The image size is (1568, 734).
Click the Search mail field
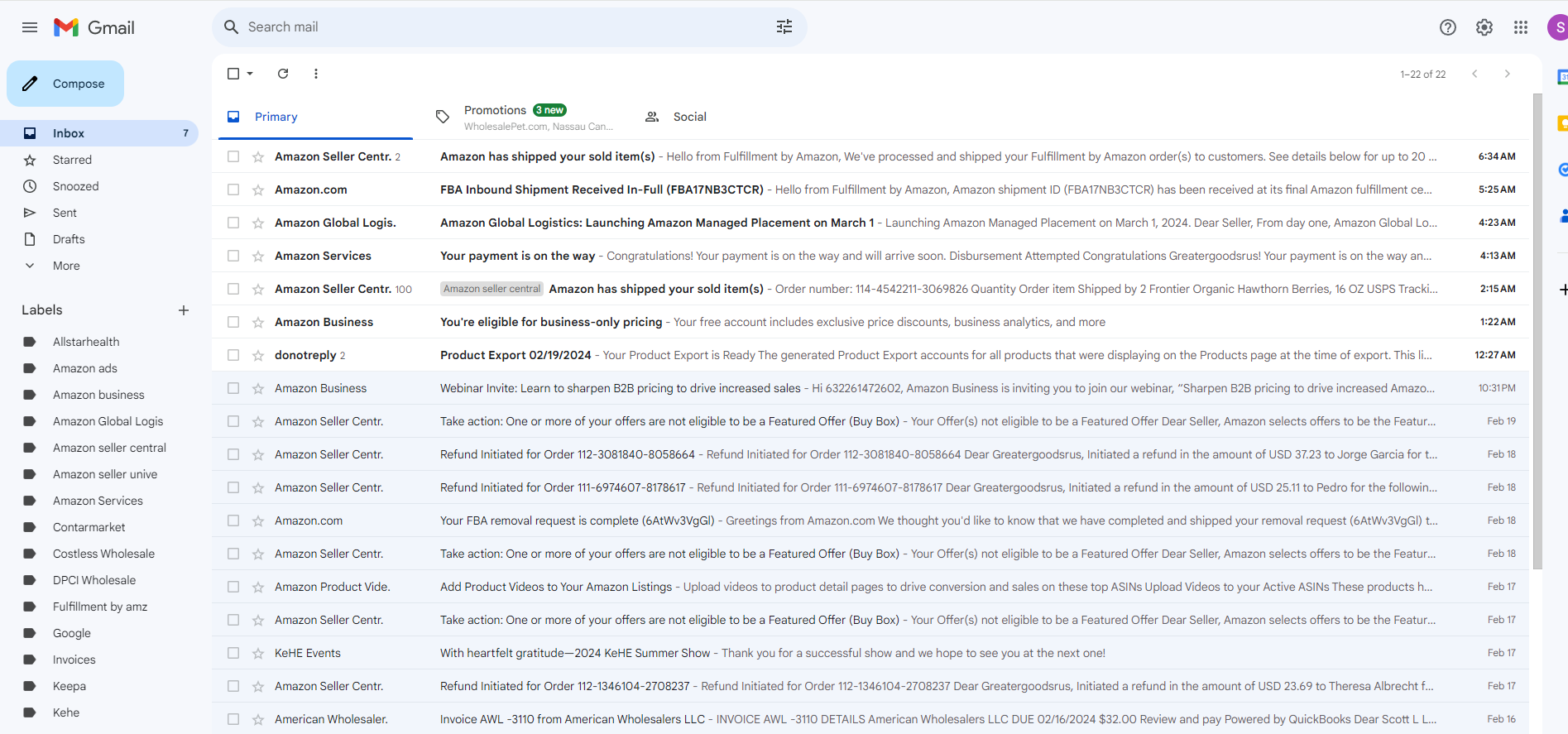(x=509, y=27)
